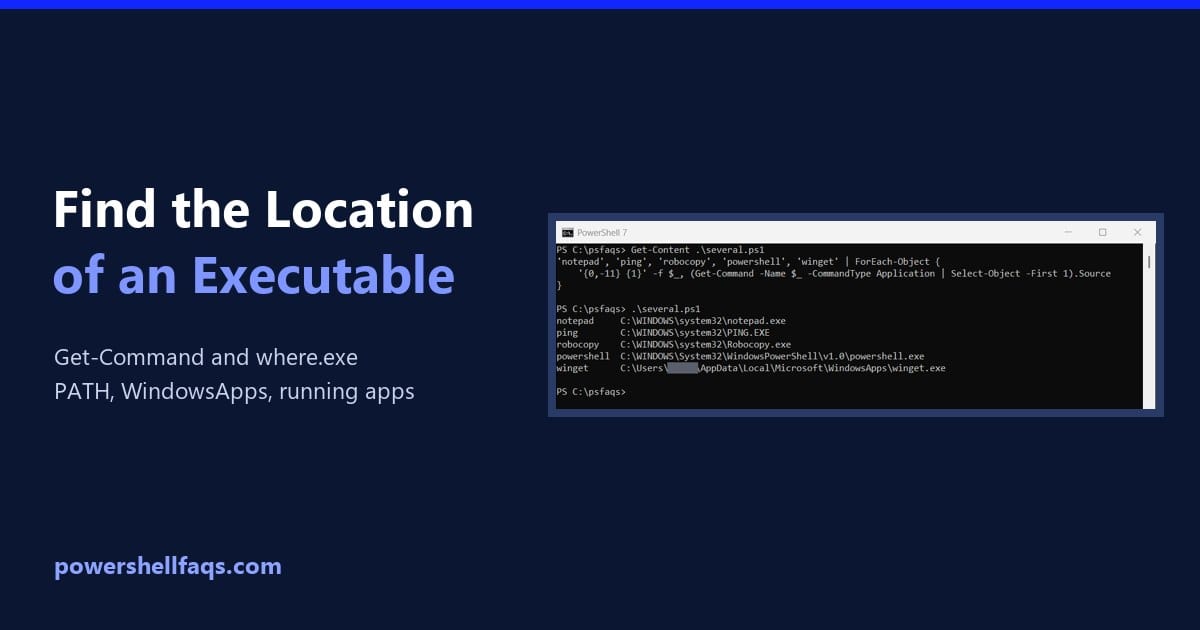Click 'PATH, WindowsApps, running apps' text
The image size is (1200, 630).
[234, 392]
